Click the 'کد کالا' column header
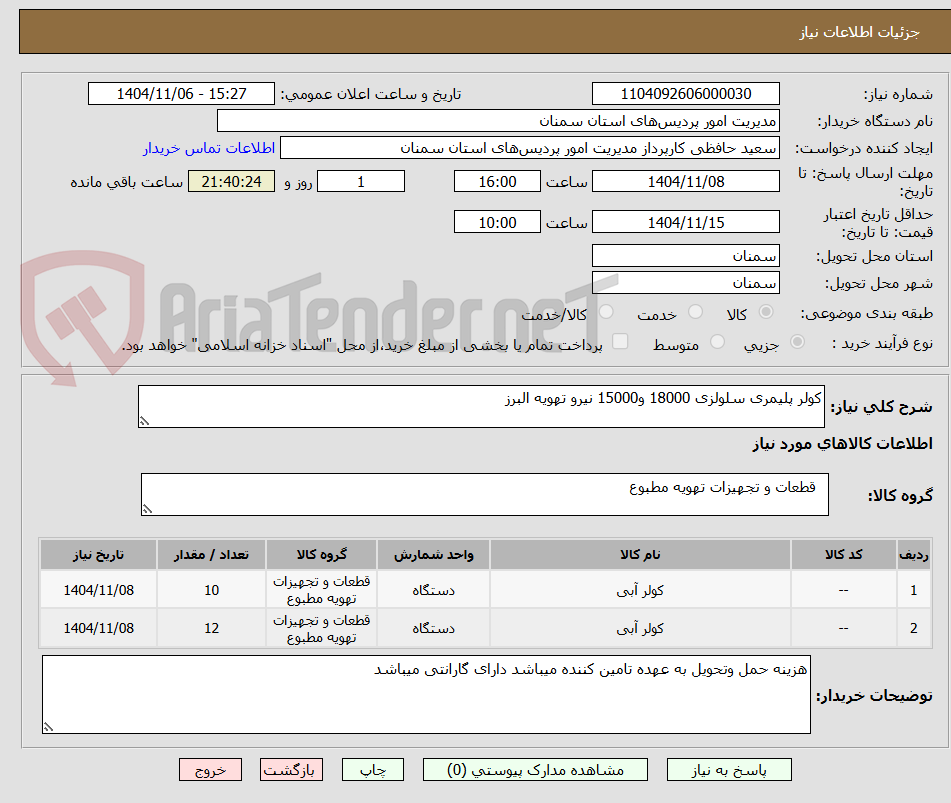The height and width of the screenshot is (803, 951). click(x=843, y=554)
